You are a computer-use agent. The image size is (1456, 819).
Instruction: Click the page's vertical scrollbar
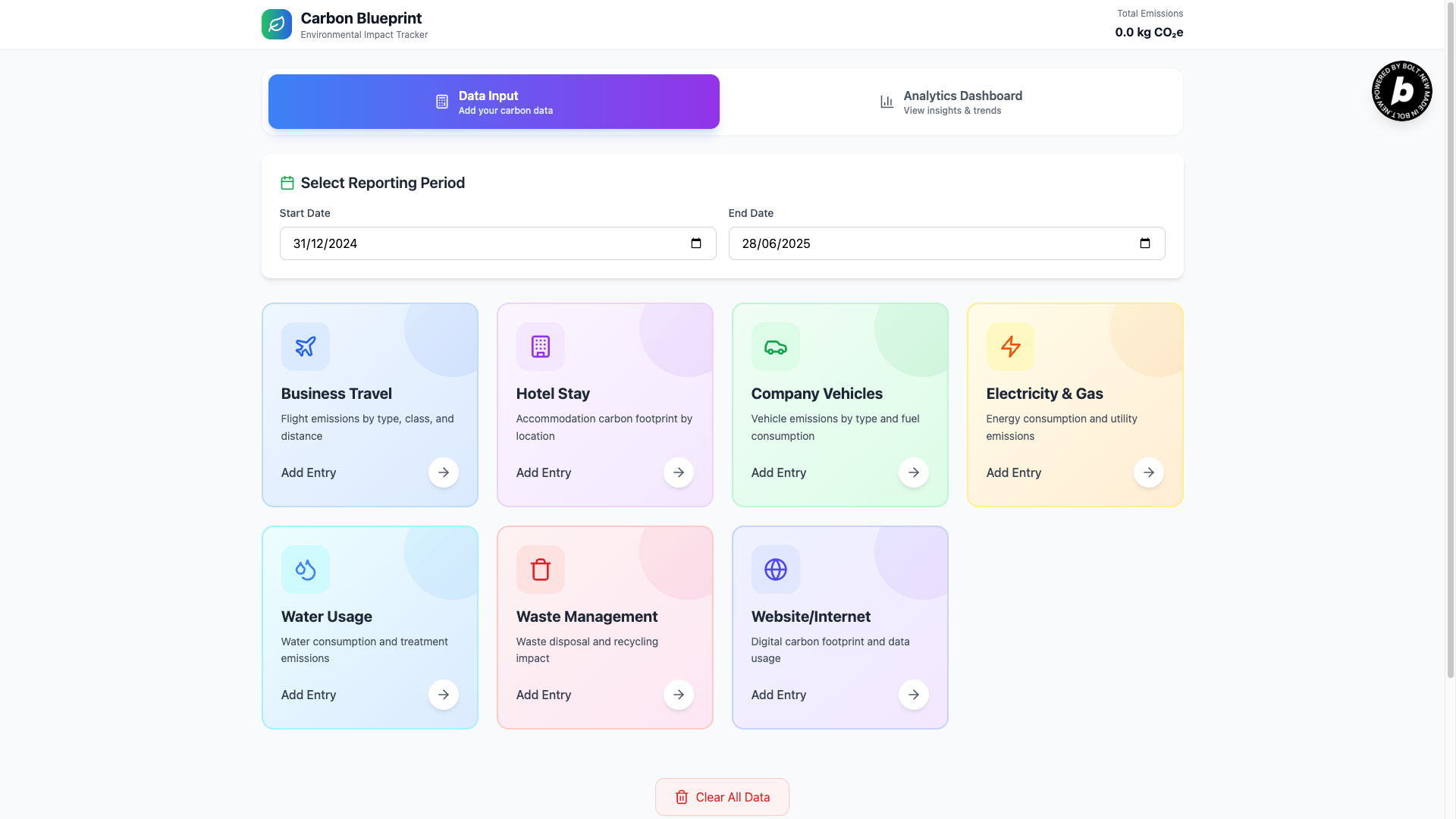1450,341
